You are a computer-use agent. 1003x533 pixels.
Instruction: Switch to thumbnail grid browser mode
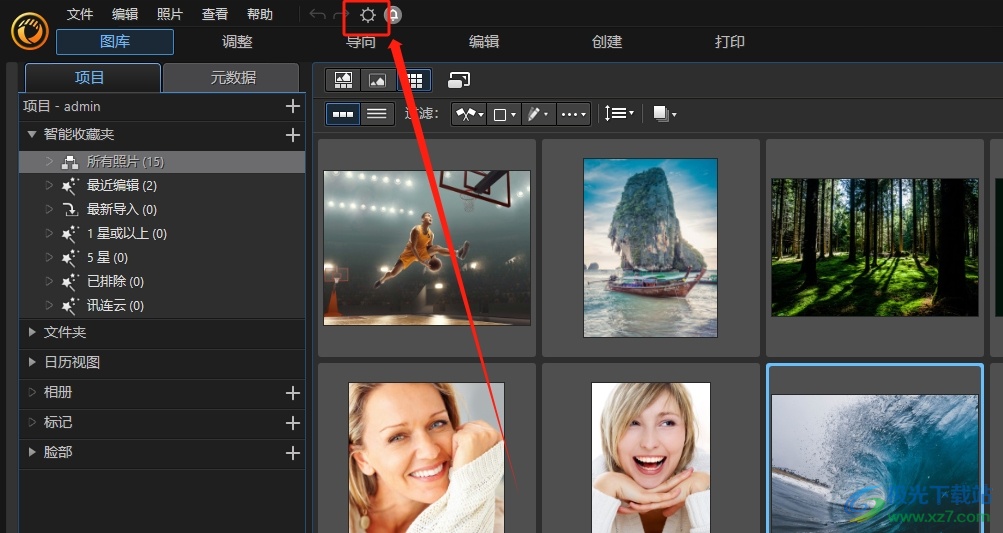[x=415, y=80]
